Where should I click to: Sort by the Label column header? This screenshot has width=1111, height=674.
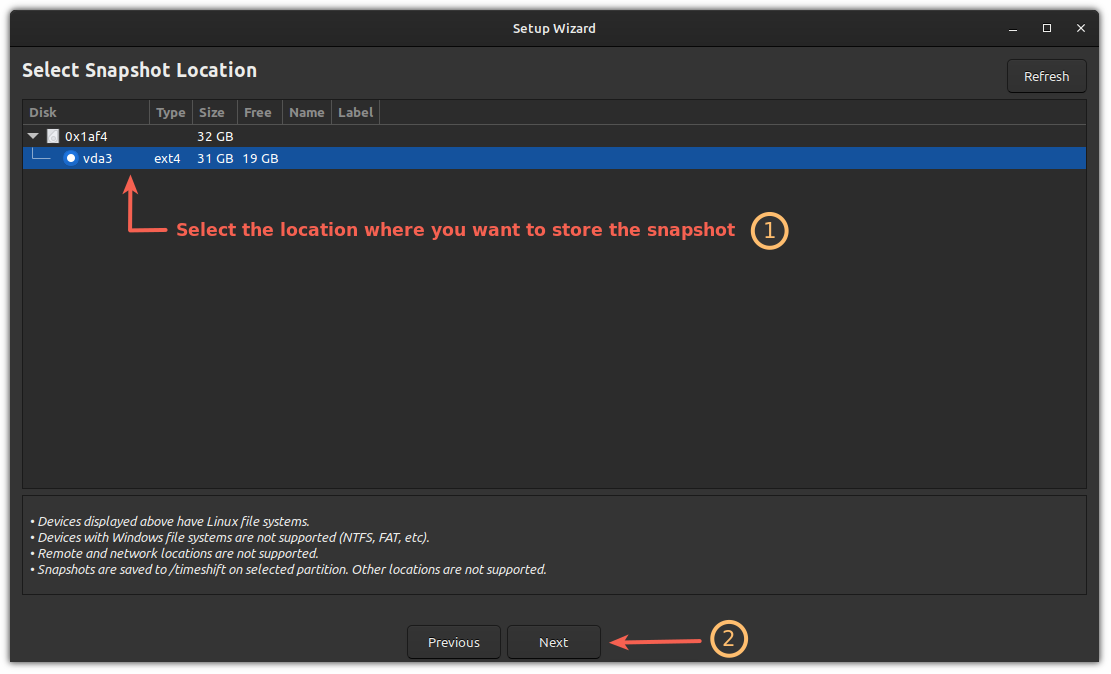click(356, 112)
